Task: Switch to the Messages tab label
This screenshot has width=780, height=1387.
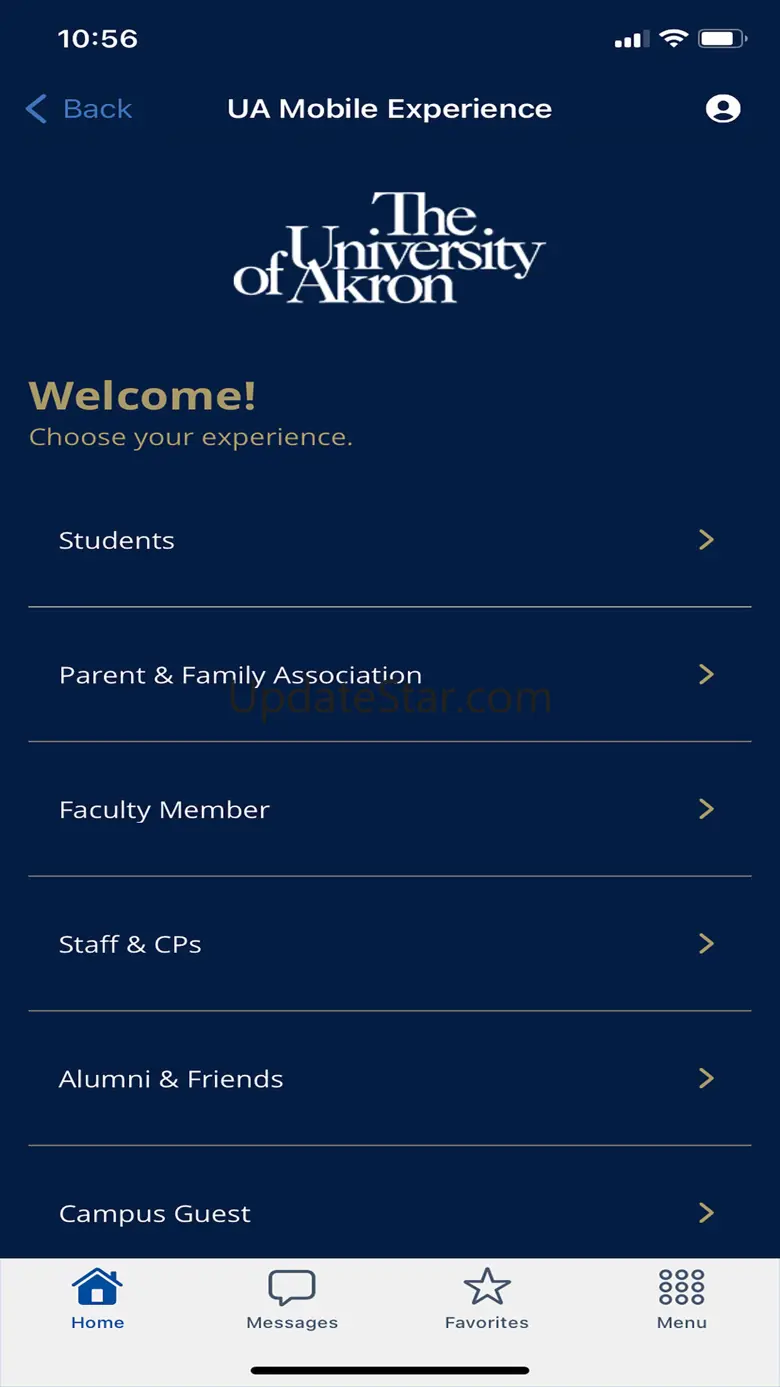Action: pyautogui.click(x=292, y=1322)
